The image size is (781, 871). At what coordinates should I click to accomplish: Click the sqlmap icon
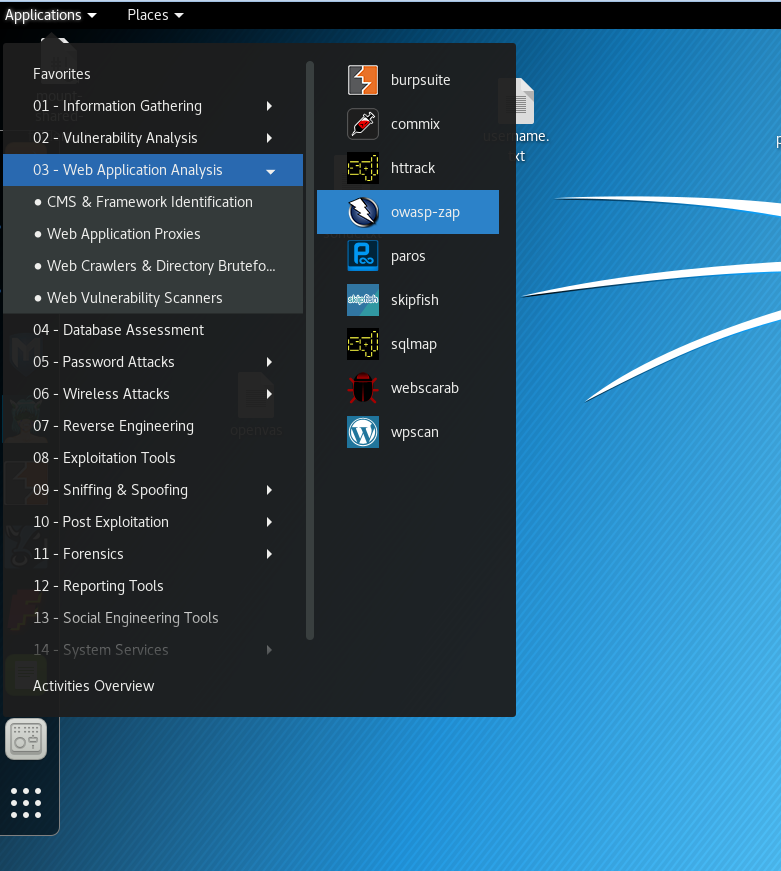(x=363, y=344)
